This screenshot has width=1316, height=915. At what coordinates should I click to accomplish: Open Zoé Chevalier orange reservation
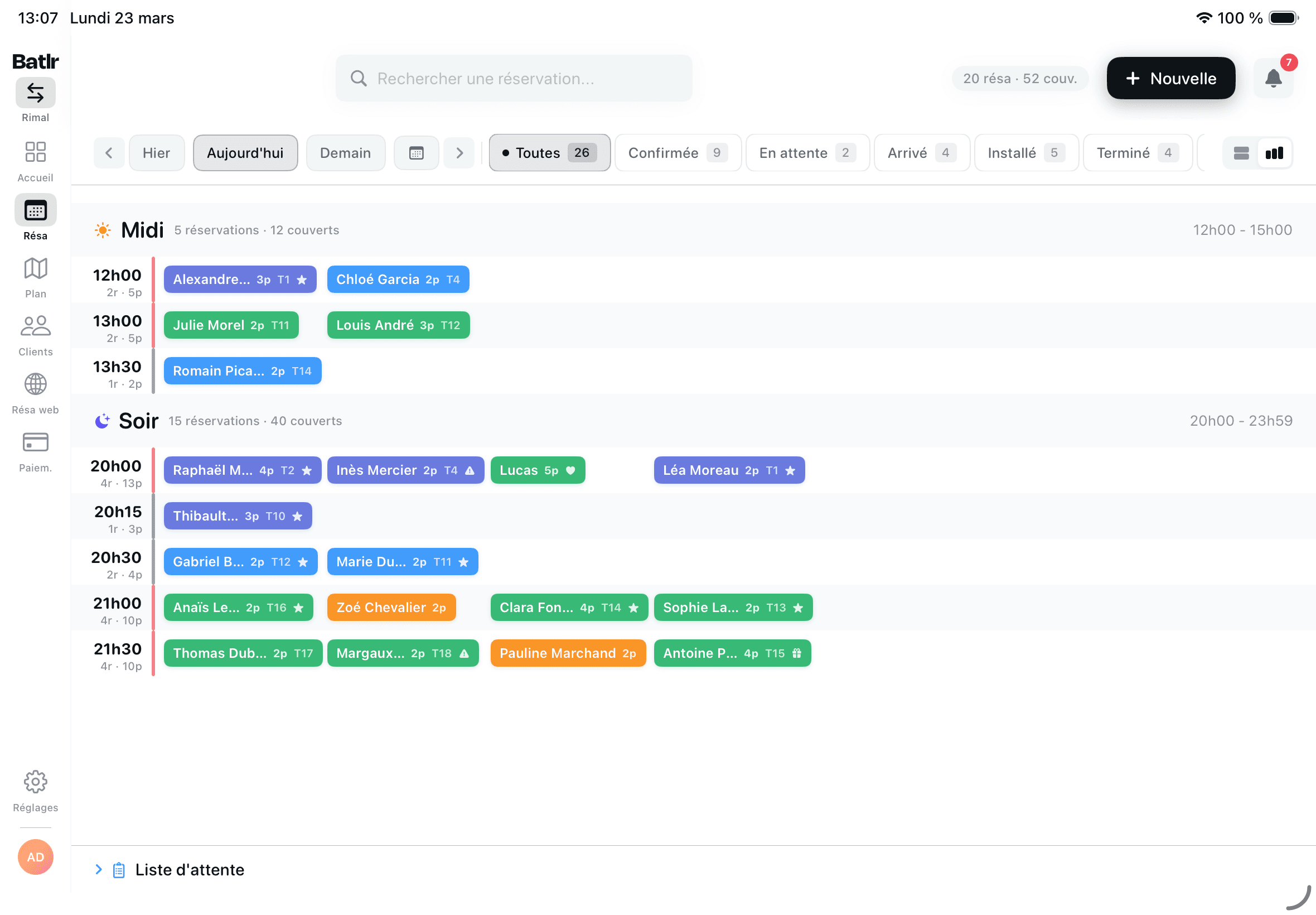point(391,607)
